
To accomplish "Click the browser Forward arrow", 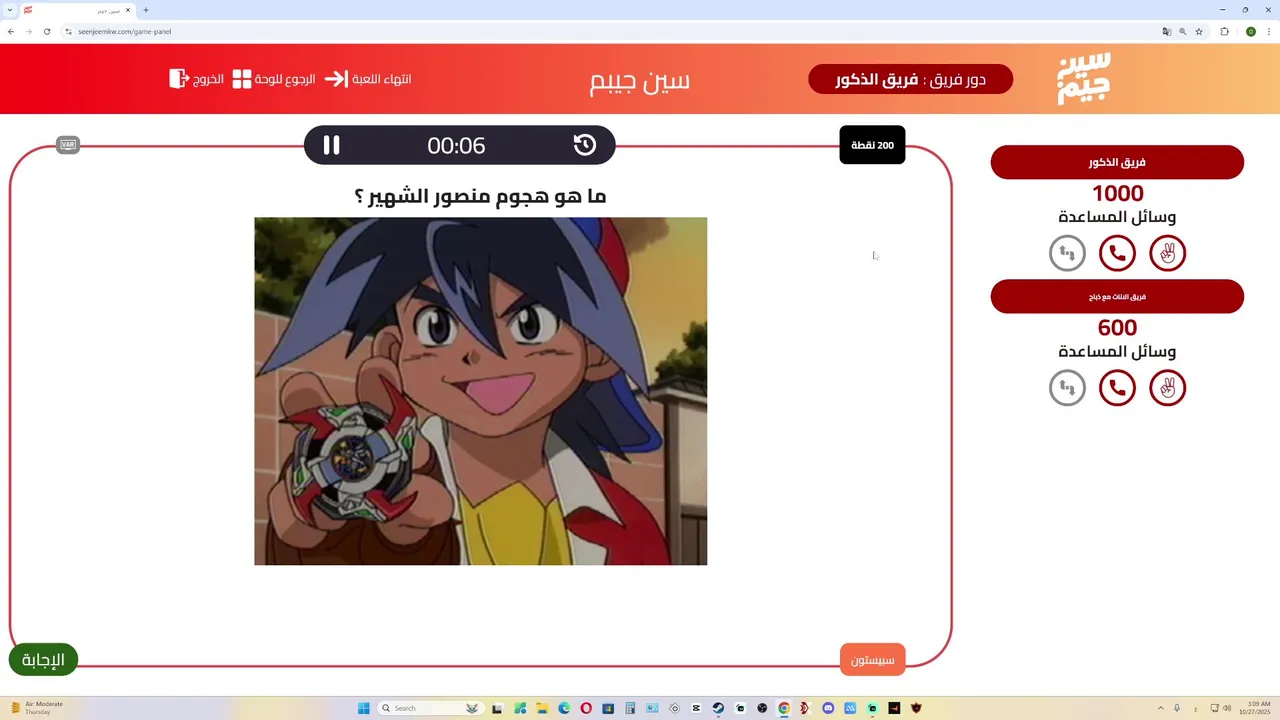I will 28,31.
